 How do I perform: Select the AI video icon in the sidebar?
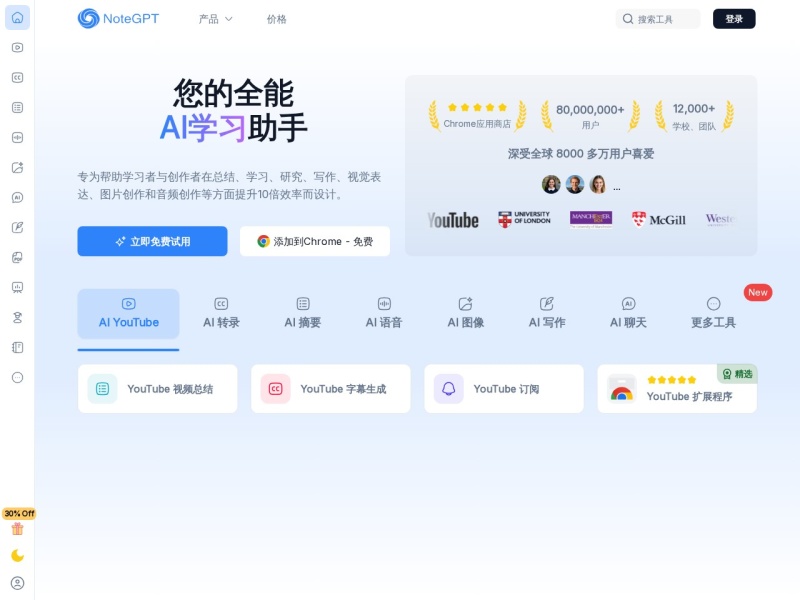[16, 46]
